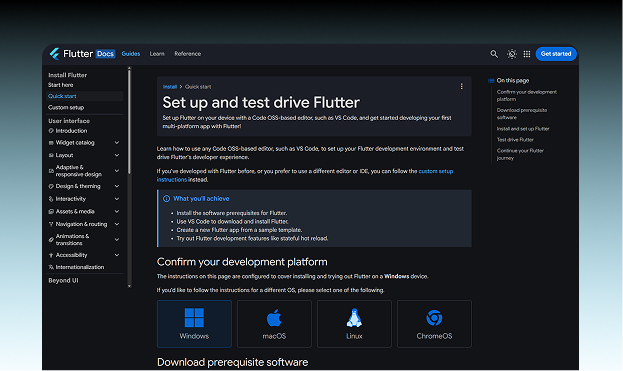
Task: Click the Quick start breadcrumb text
Action: [x=198, y=87]
